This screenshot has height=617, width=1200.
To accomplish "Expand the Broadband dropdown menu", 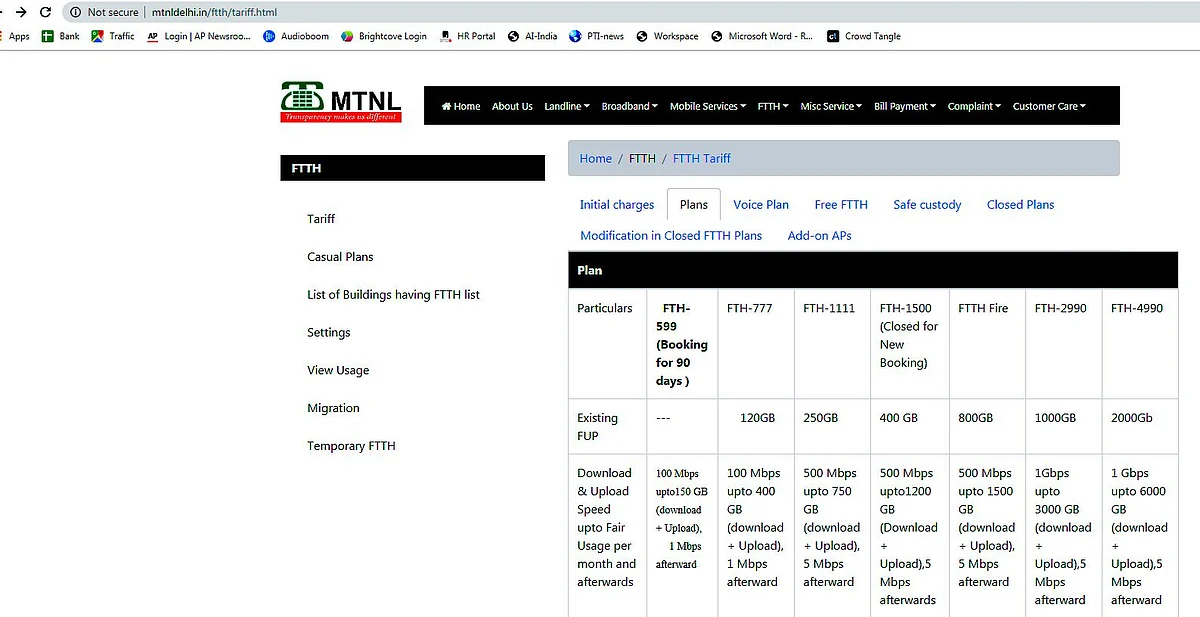I will [630, 106].
